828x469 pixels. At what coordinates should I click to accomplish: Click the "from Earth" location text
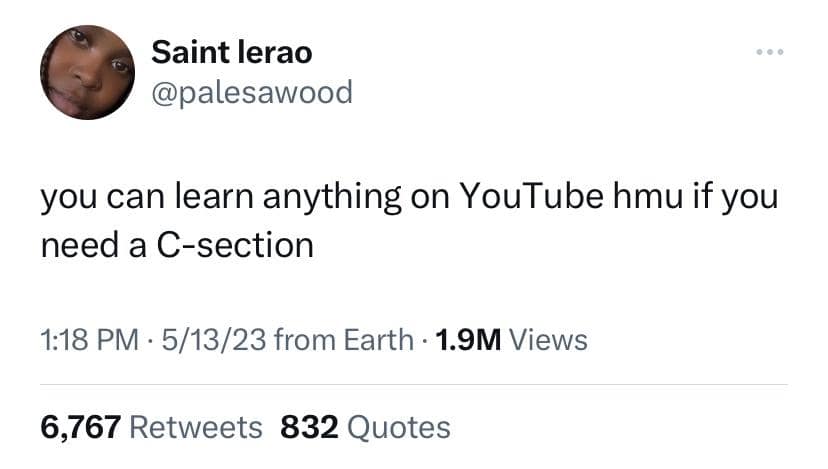point(342,341)
